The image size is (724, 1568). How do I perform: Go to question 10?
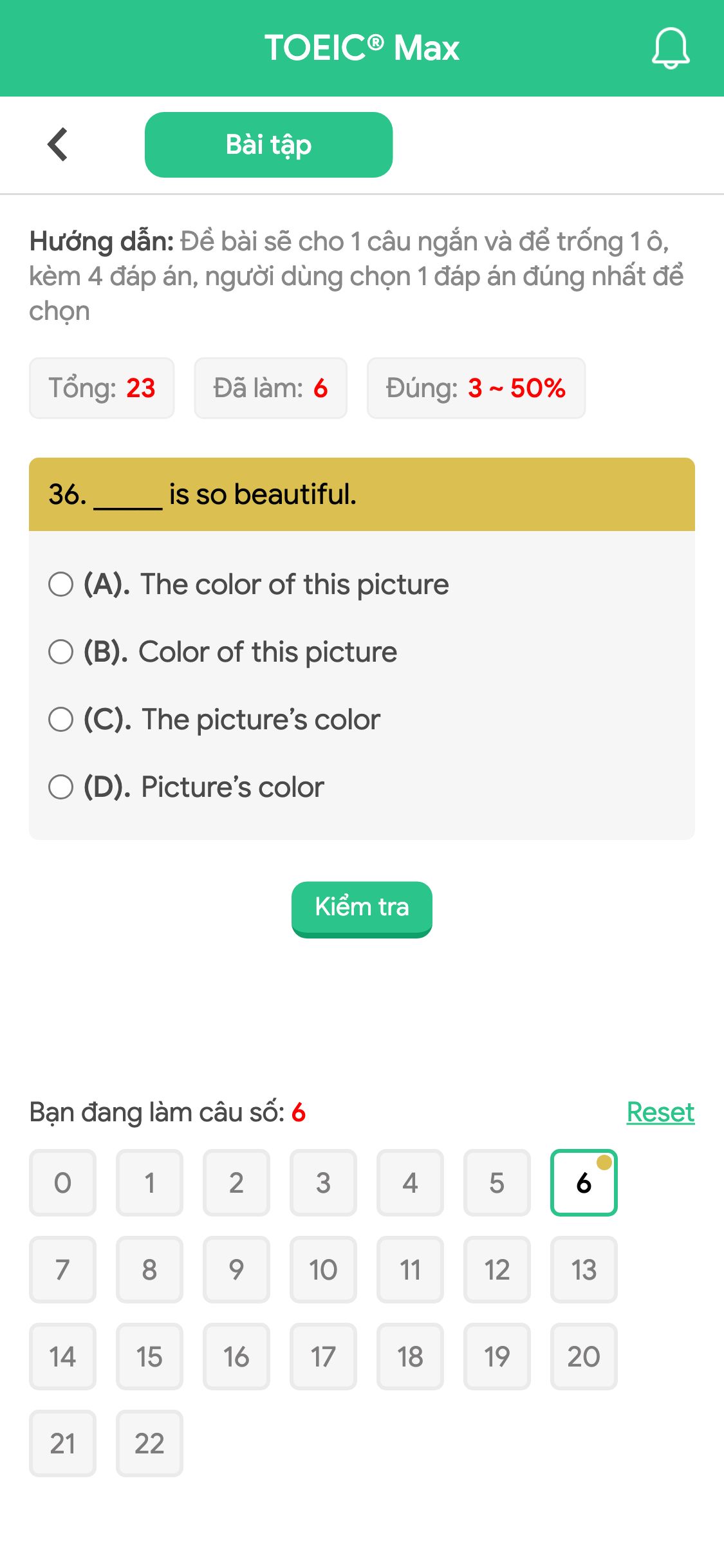(323, 1270)
